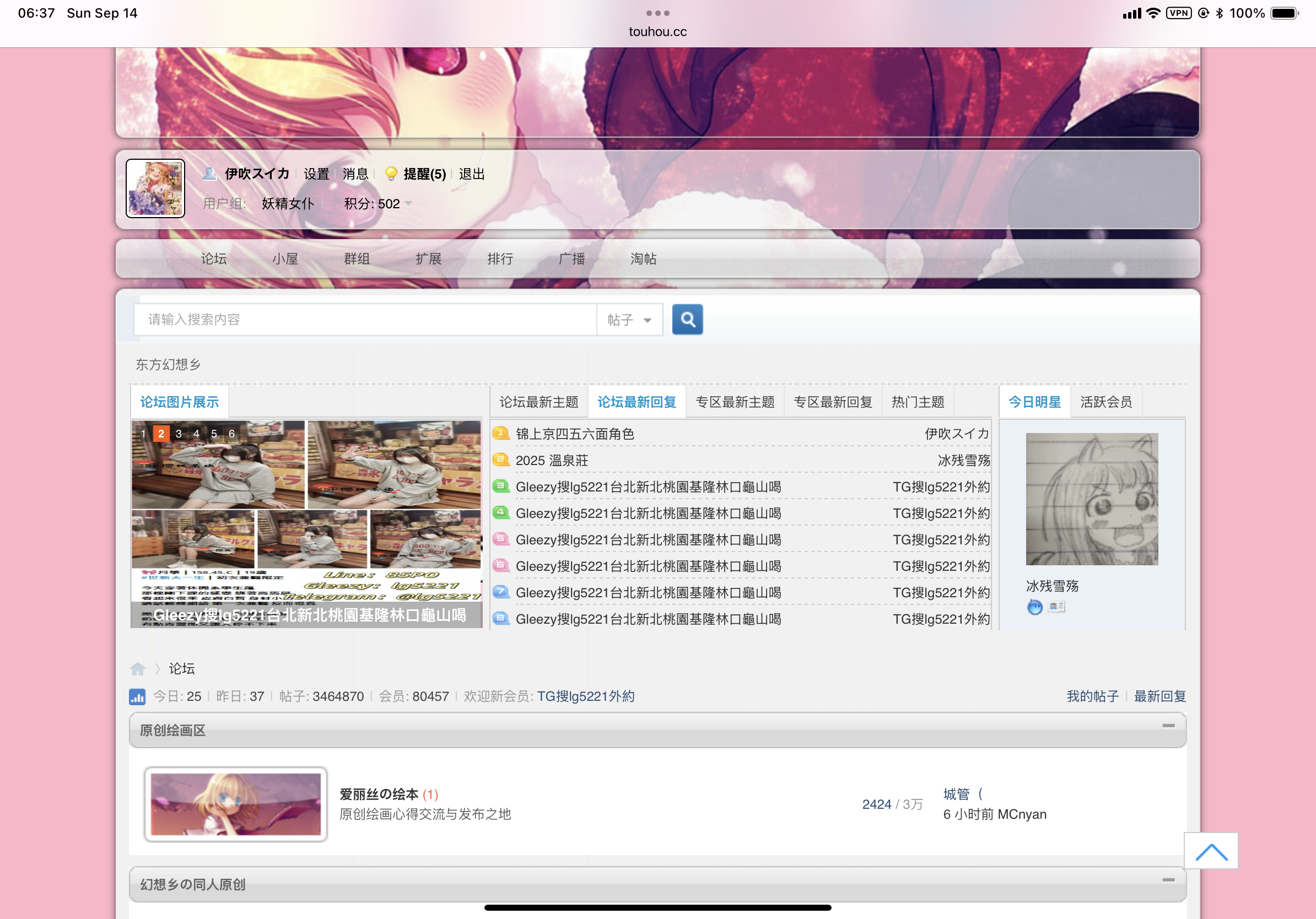The width and height of the screenshot is (1316, 919).
Task: Click rank 1 icon beside 锦上京四五六面角色
Action: pyautogui.click(x=501, y=434)
